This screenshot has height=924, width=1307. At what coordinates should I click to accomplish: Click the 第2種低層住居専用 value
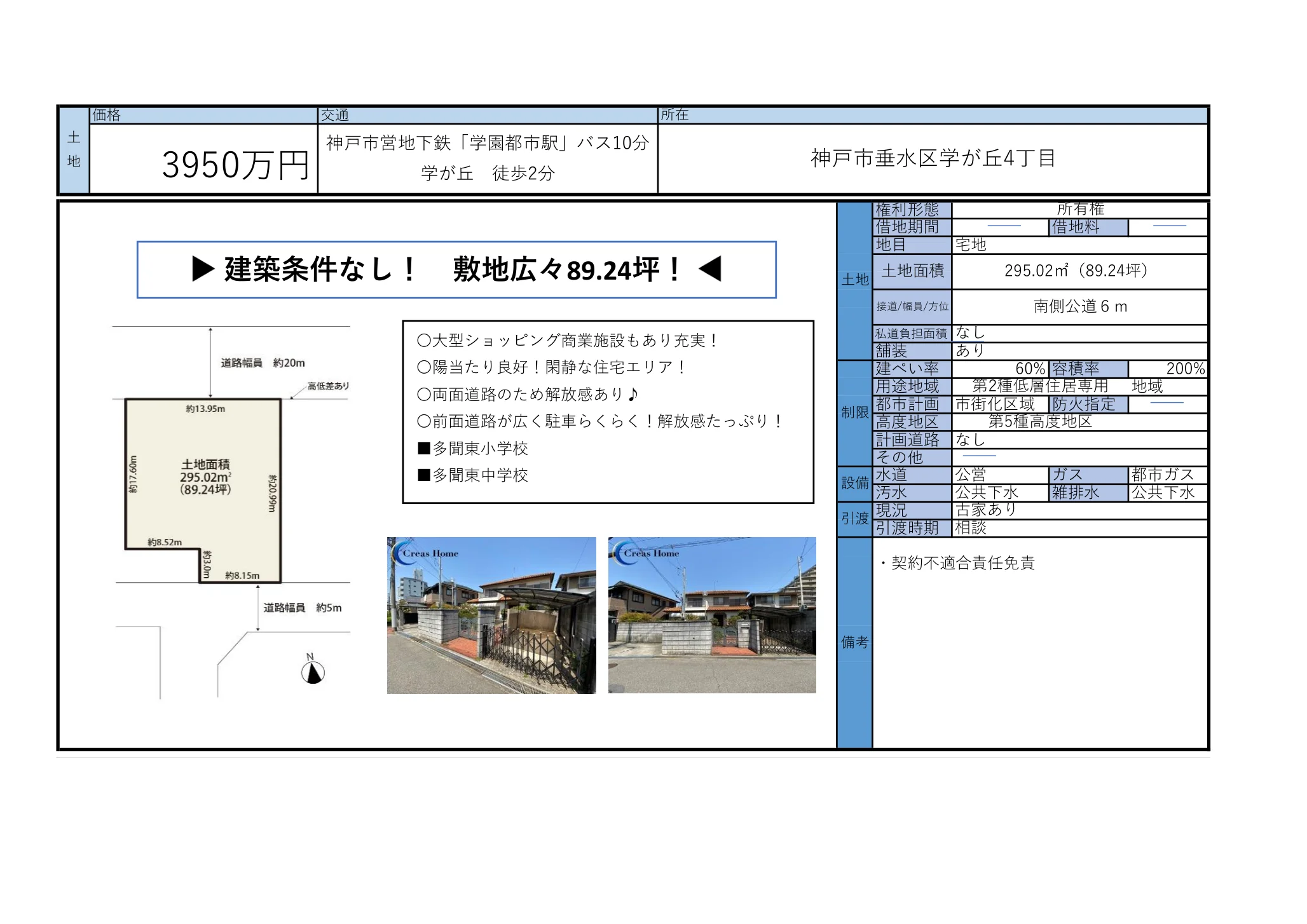click(1040, 386)
